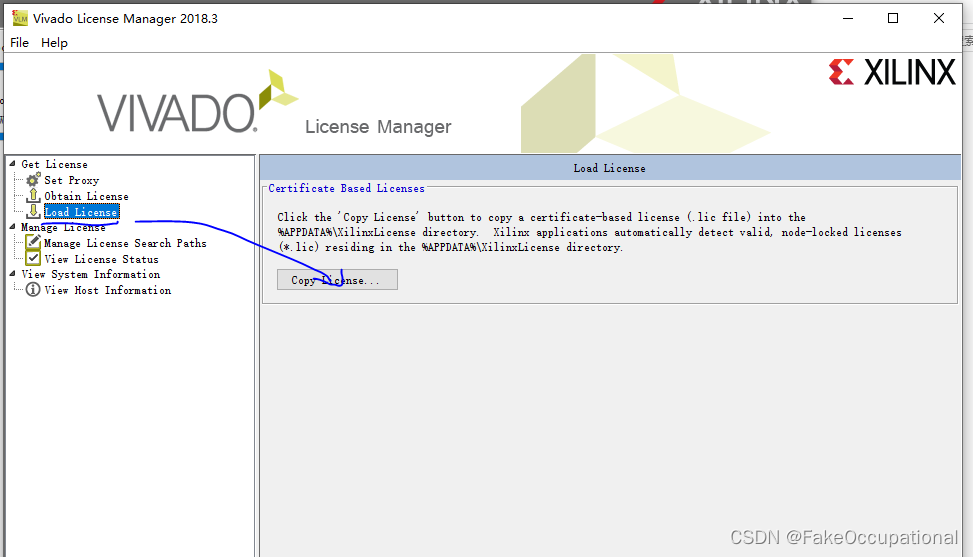This screenshot has width=973, height=557.
Task: Maximize the Vivado License Manager window
Action: pos(893,19)
